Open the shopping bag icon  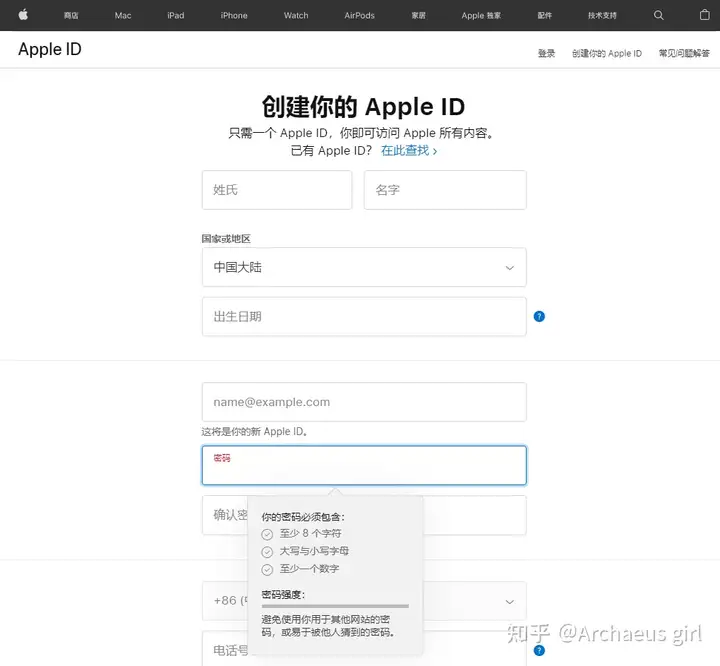[x=704, y=15]
